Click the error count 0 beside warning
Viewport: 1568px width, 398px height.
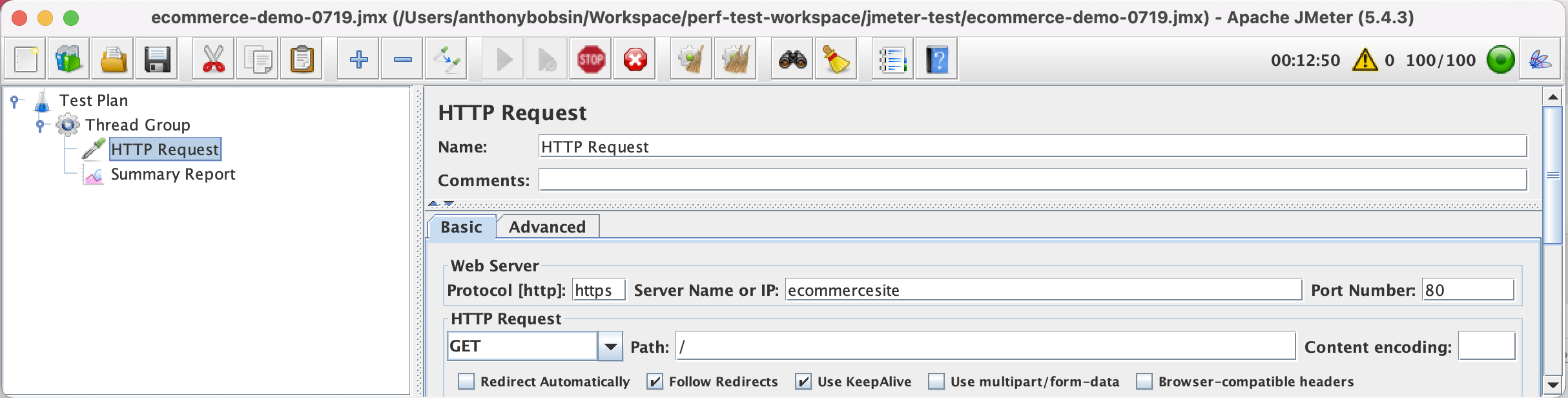(1389, 60)
